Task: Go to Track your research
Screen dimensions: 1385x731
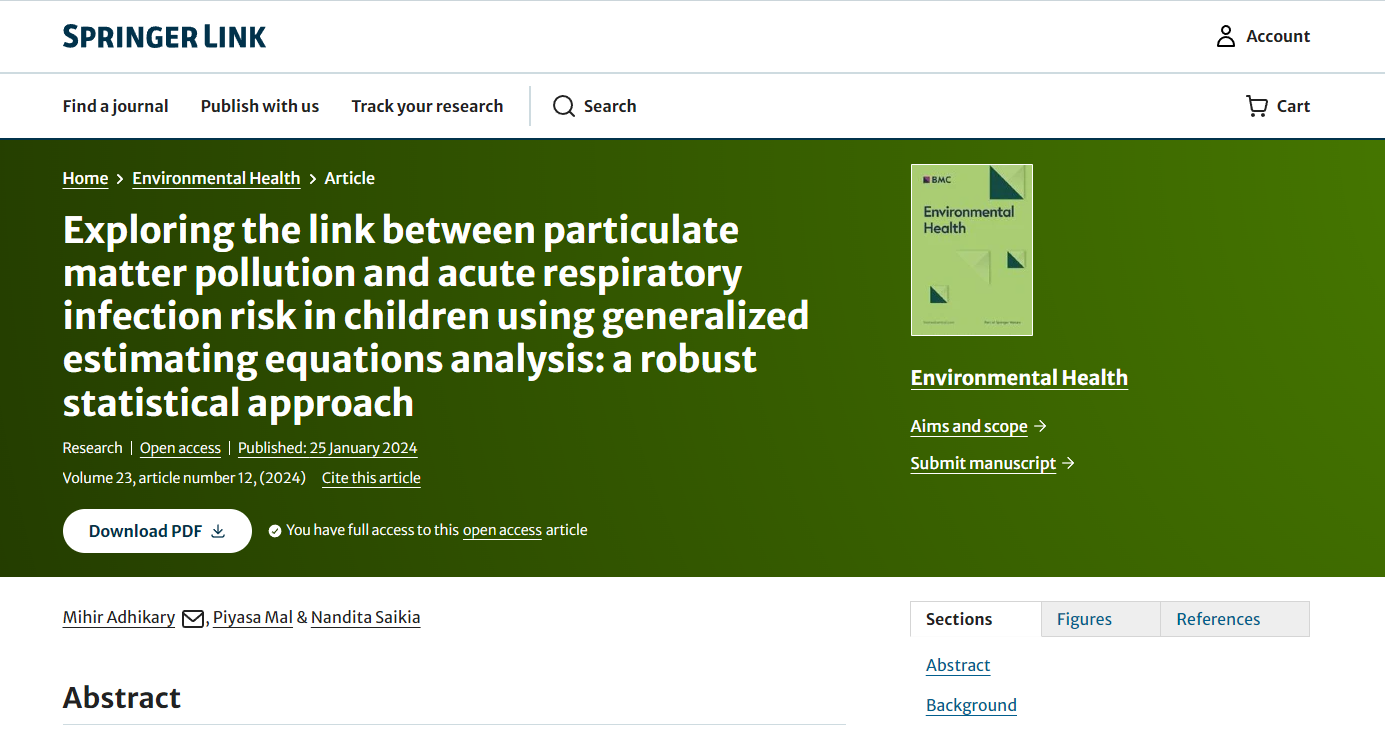Action: [427, 106]
